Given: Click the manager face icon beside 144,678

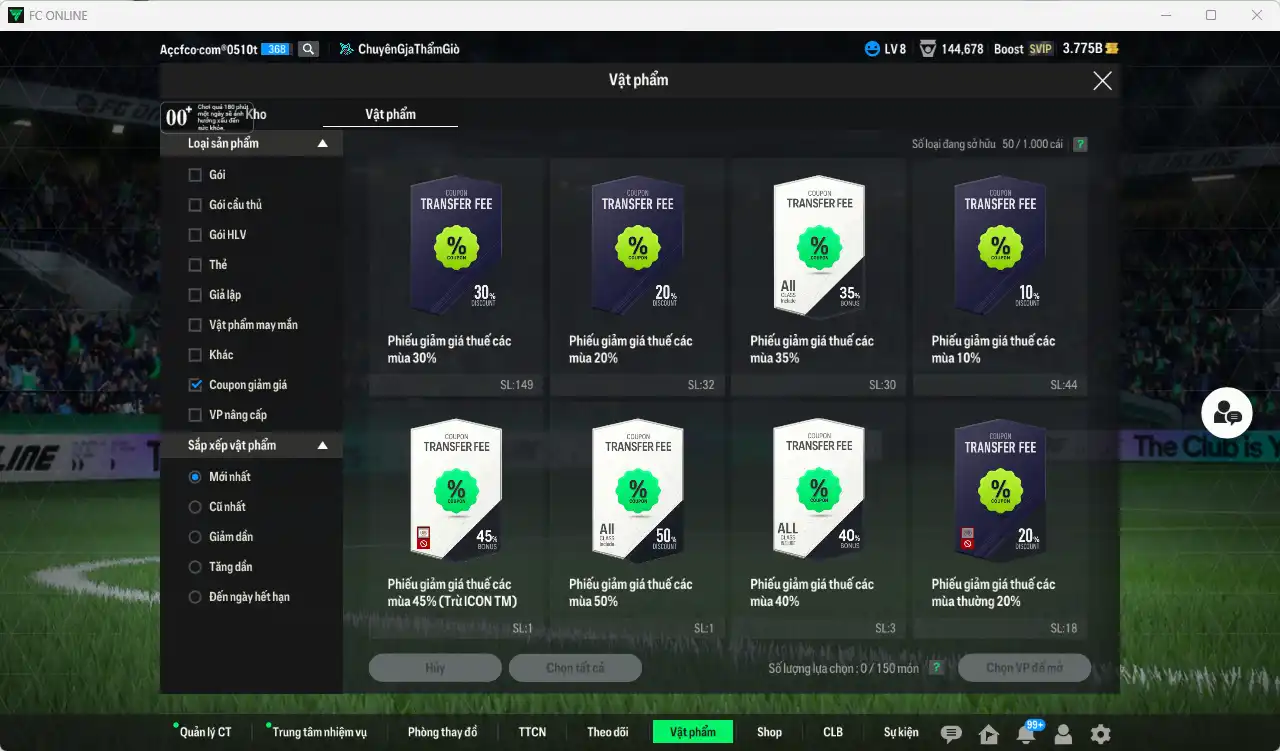Looking at the screenshot, I should pos(928,48).
